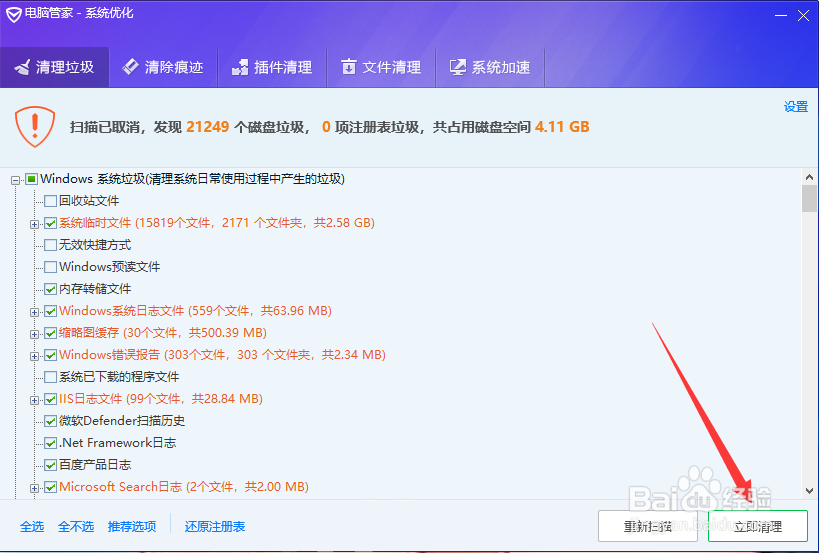This screenshot has height=553, width=819.
Task: Check the 系统已下载的程序文件 checkbox
Action: coord(50,377)
